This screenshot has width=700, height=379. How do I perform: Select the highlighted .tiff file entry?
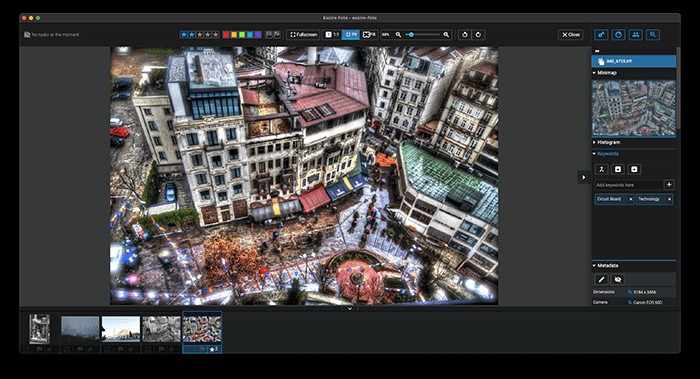point(633,61)
